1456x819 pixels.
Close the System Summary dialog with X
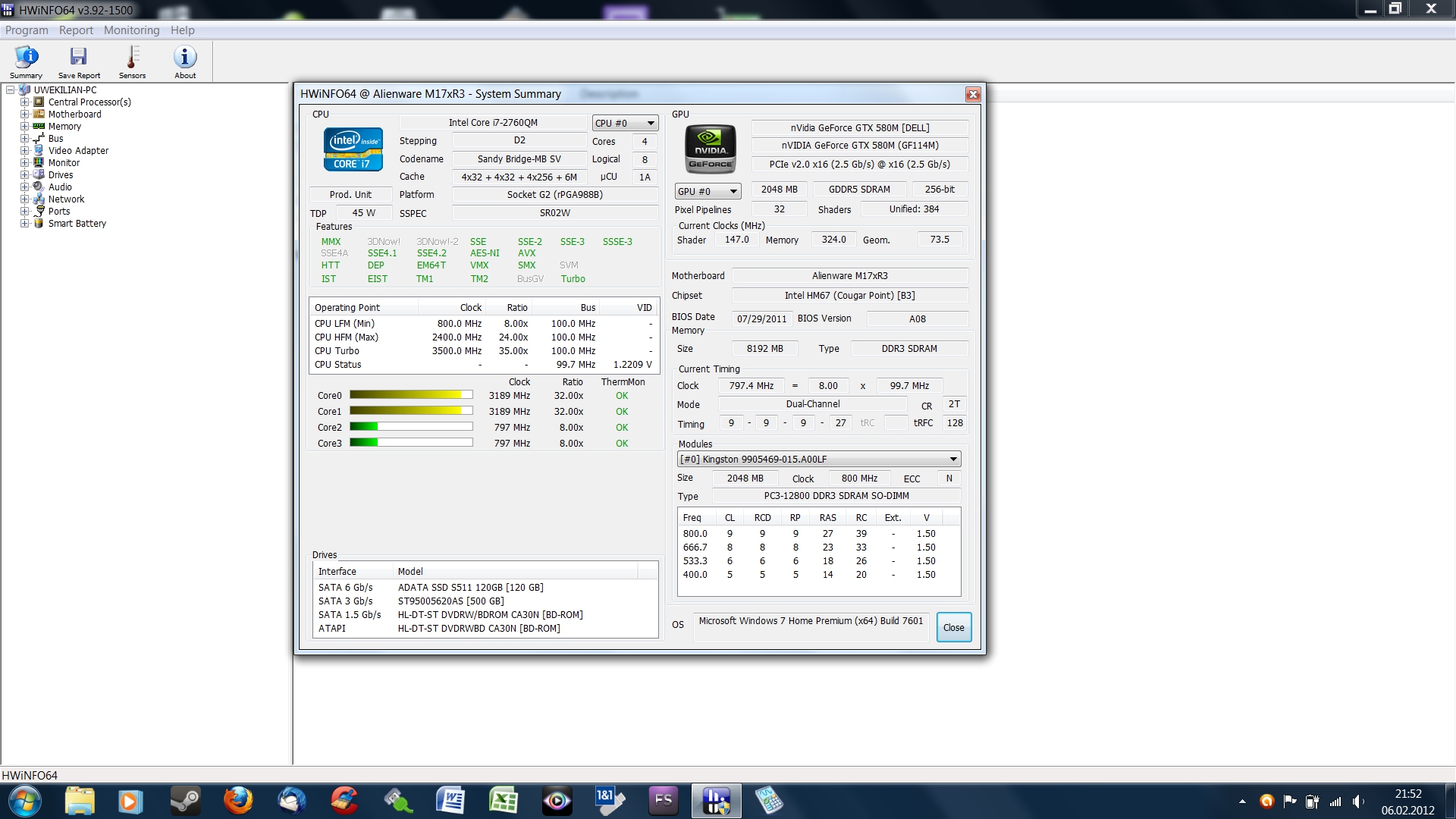pyautogui.click(x=972, y=94)
